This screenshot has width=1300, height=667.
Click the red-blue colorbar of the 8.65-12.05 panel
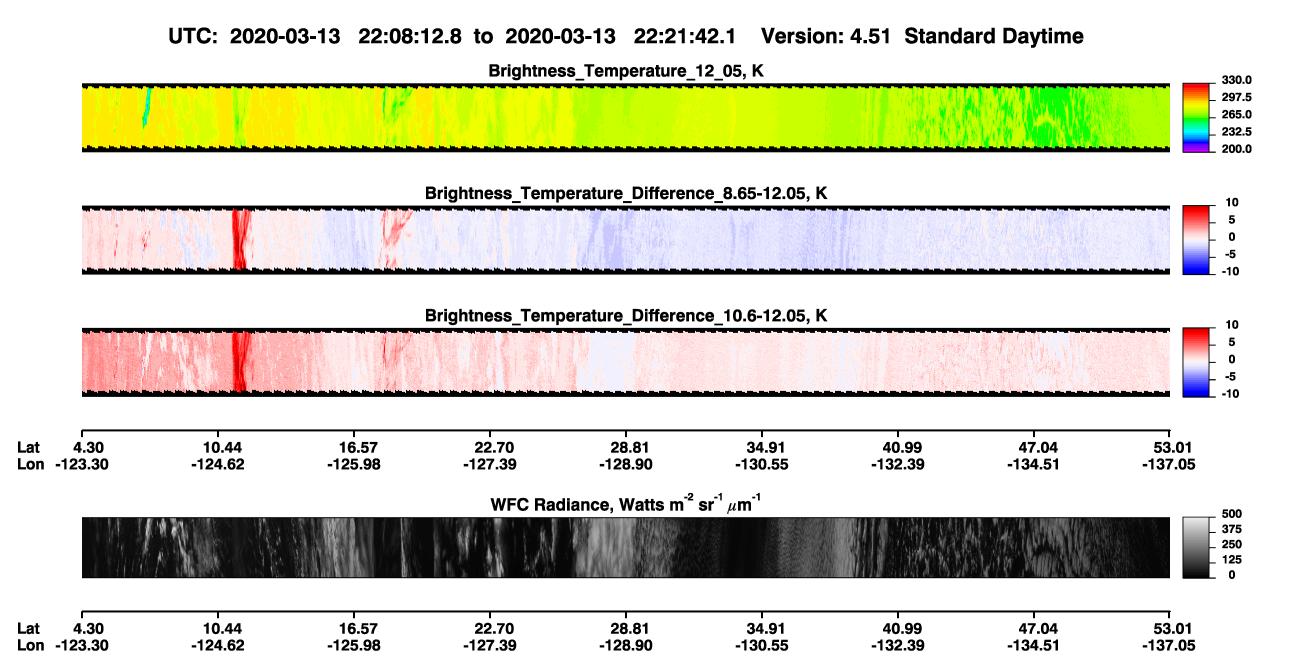click(x=1198, y=239)
